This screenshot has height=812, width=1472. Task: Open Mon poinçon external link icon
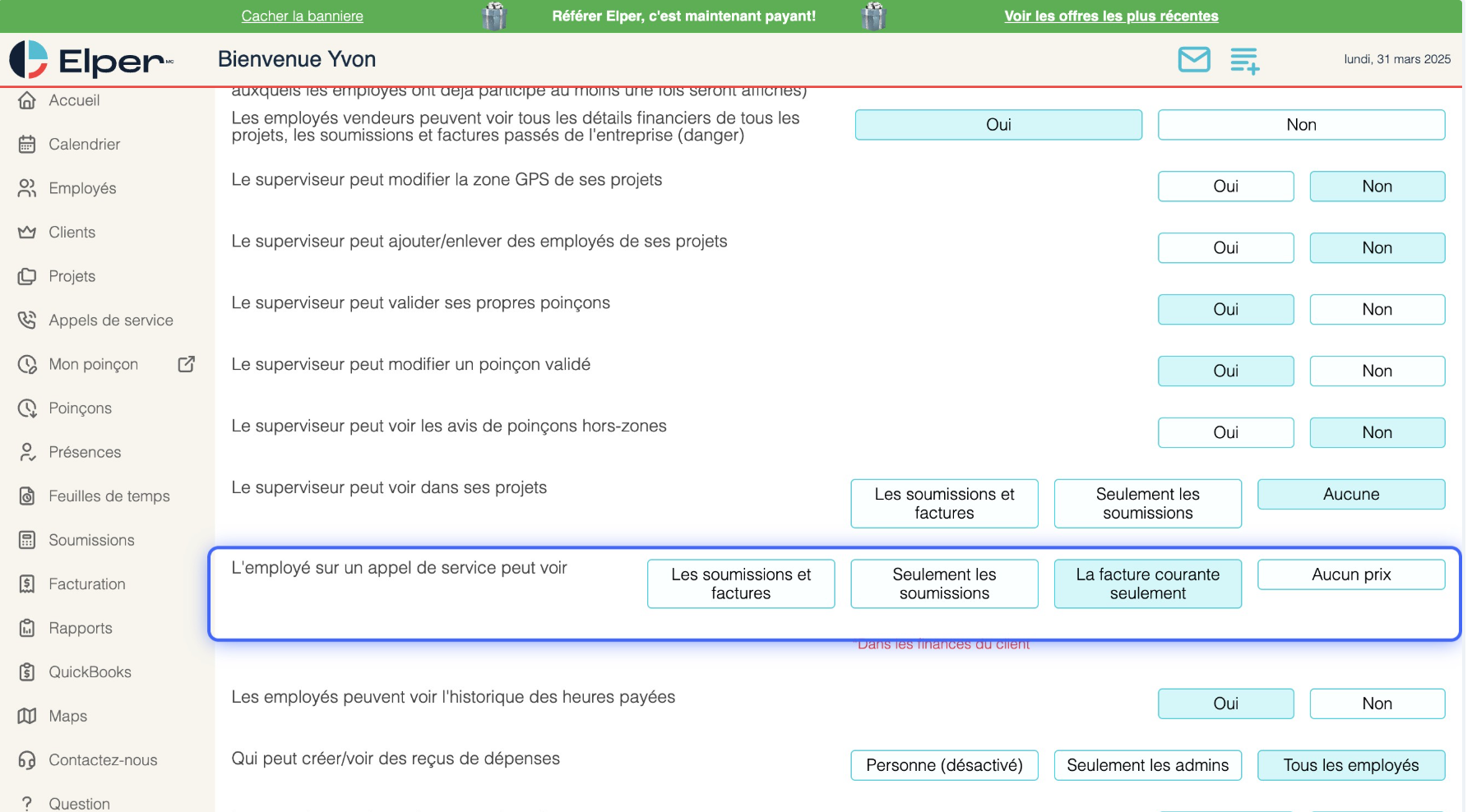click(187, 364)
